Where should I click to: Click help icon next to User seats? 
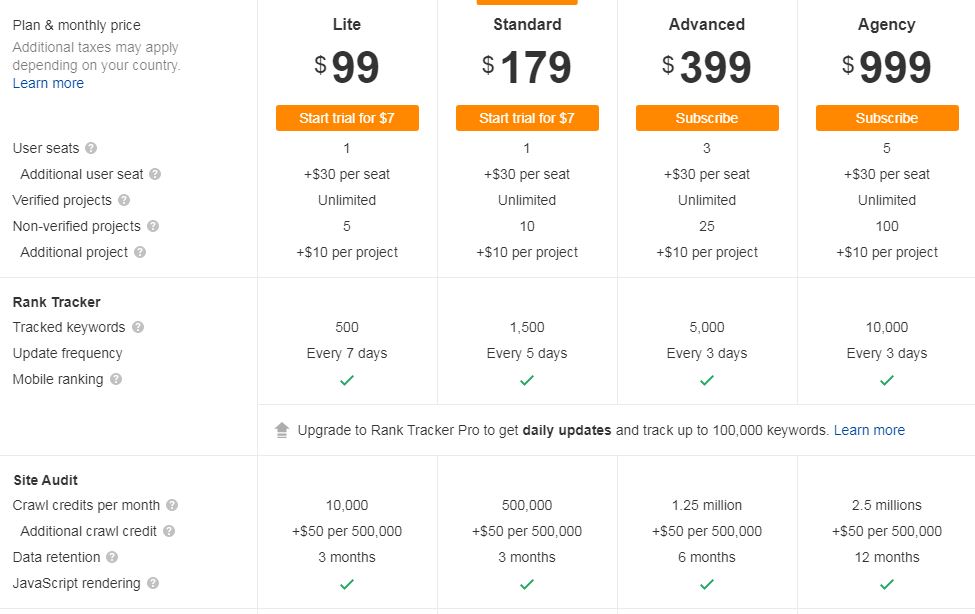click(91, 148)
